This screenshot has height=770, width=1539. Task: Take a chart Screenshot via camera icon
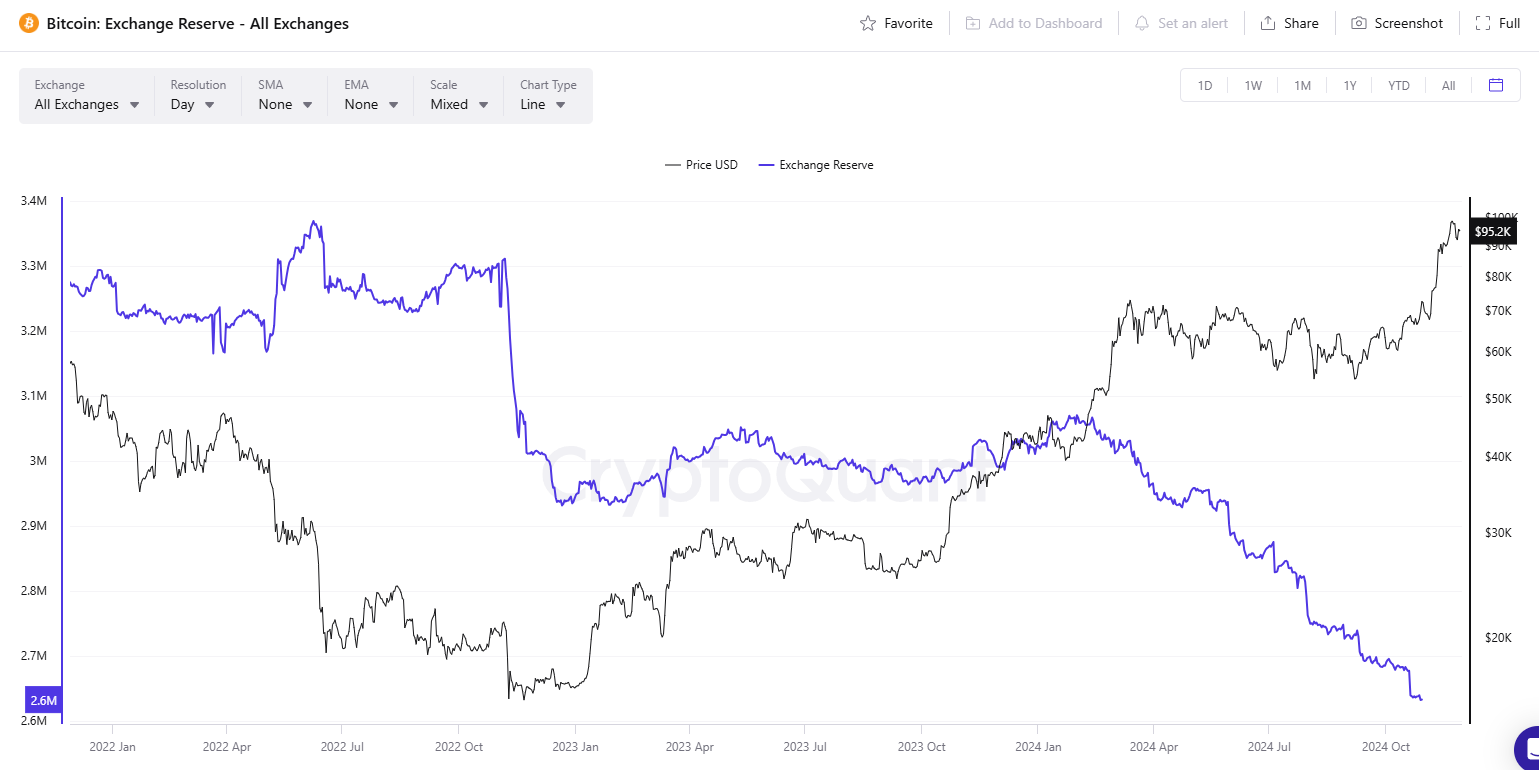1359,23
